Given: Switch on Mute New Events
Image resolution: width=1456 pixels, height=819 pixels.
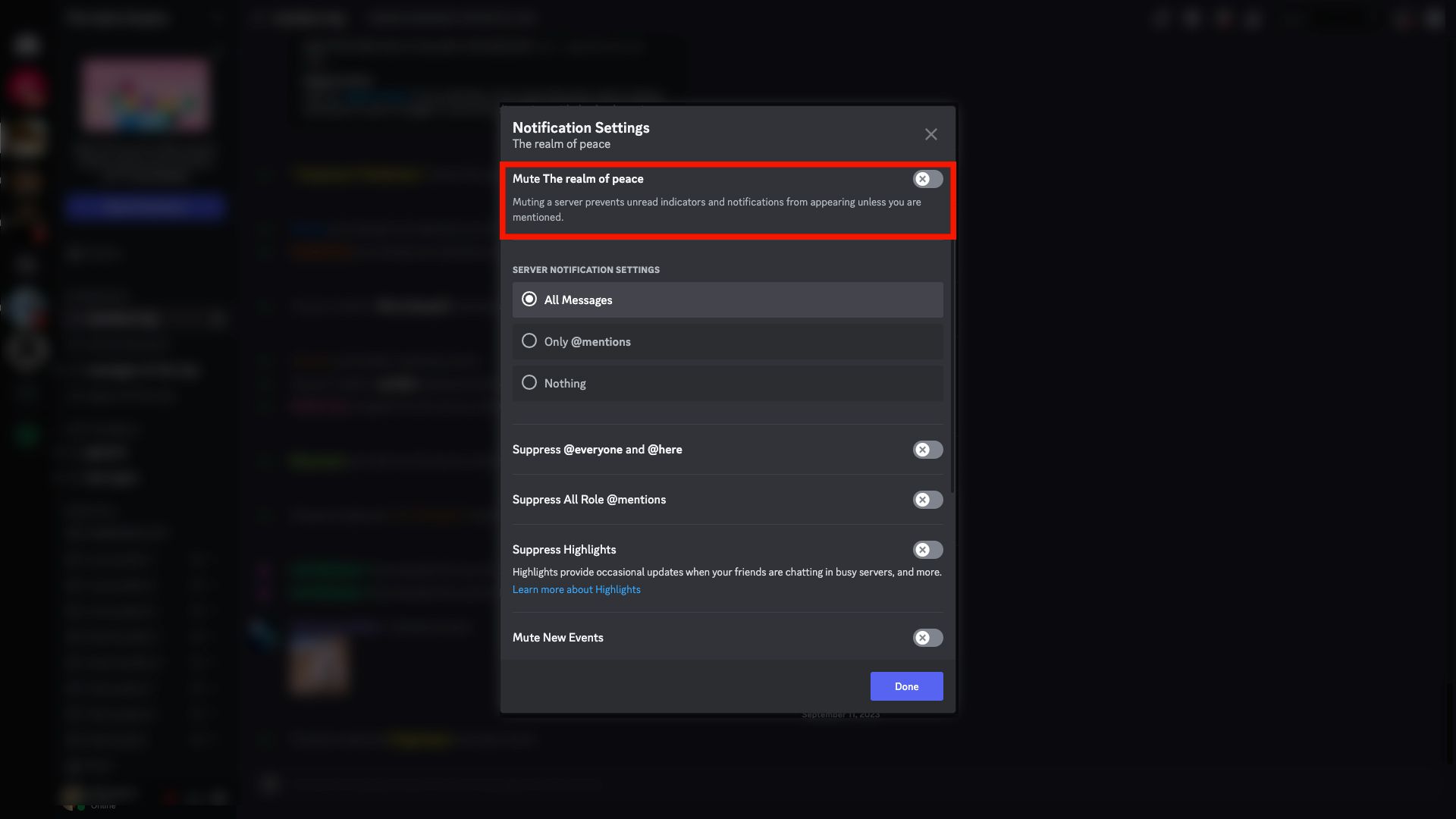Looking at the screenshot, I should (927, 638).
